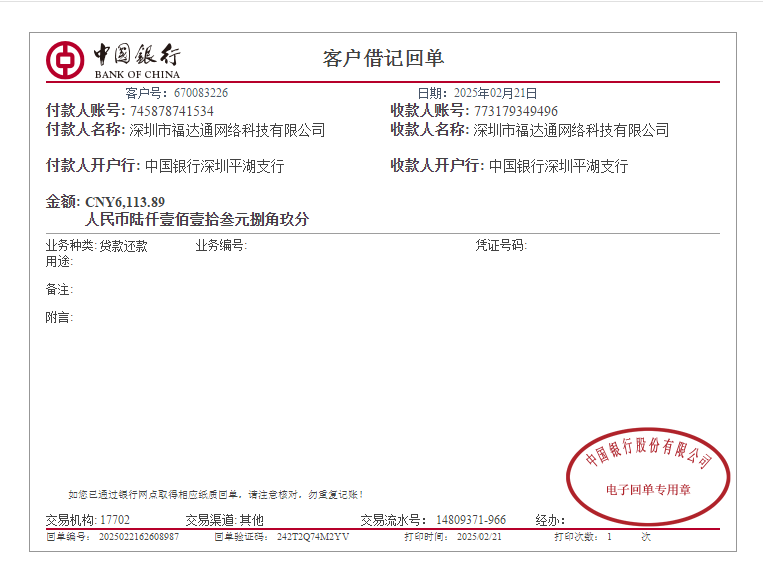Click the 经办 label

[x=550, y=520]
